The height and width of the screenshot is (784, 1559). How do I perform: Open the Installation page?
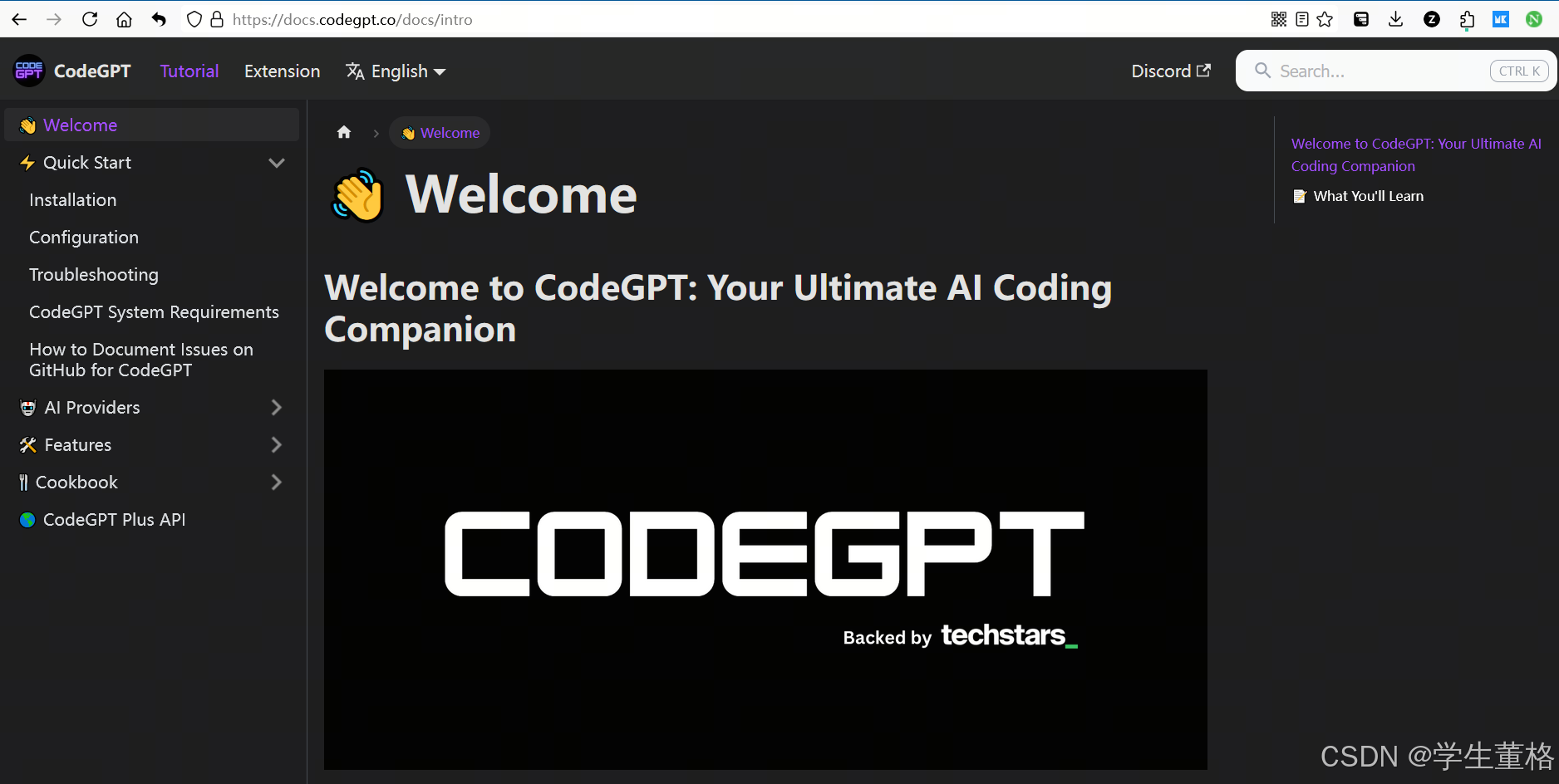[73, 200]
